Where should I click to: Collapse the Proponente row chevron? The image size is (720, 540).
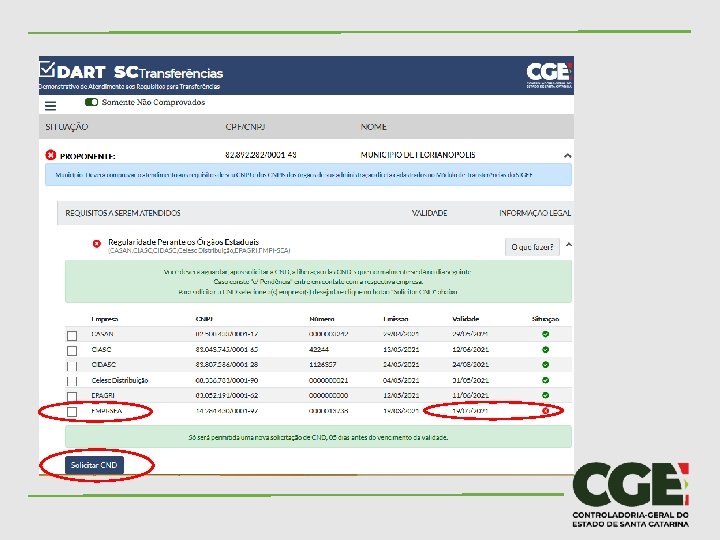[x=568, y=156]
